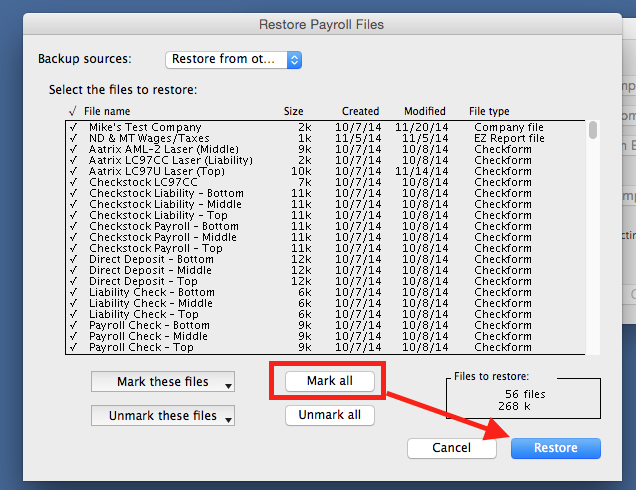Sort by Modified column header

[424, 111]
